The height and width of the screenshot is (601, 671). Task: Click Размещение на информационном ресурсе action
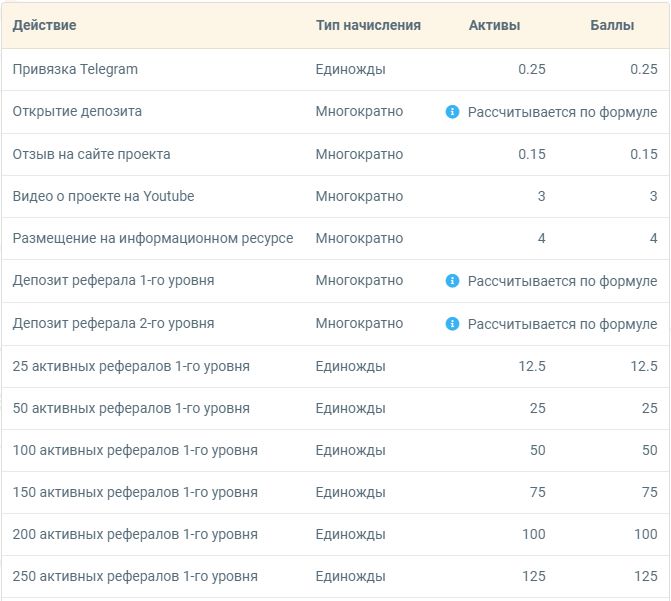click(x=153, y=238)
